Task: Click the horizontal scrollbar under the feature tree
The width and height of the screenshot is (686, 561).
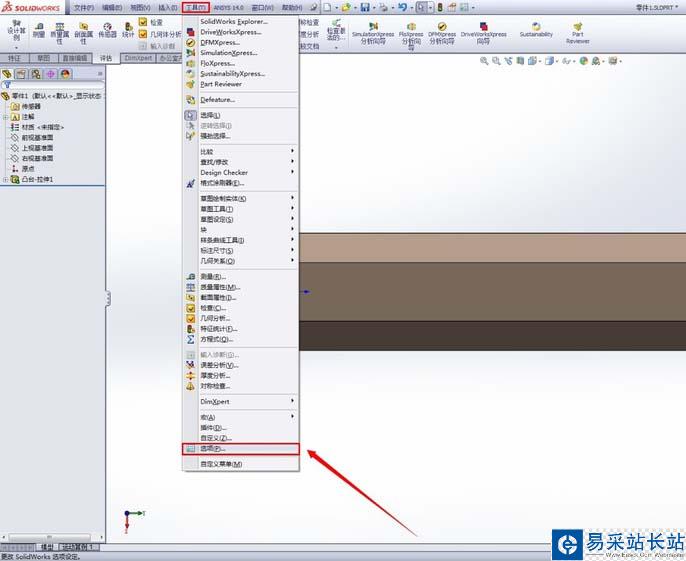Action: 52,537
